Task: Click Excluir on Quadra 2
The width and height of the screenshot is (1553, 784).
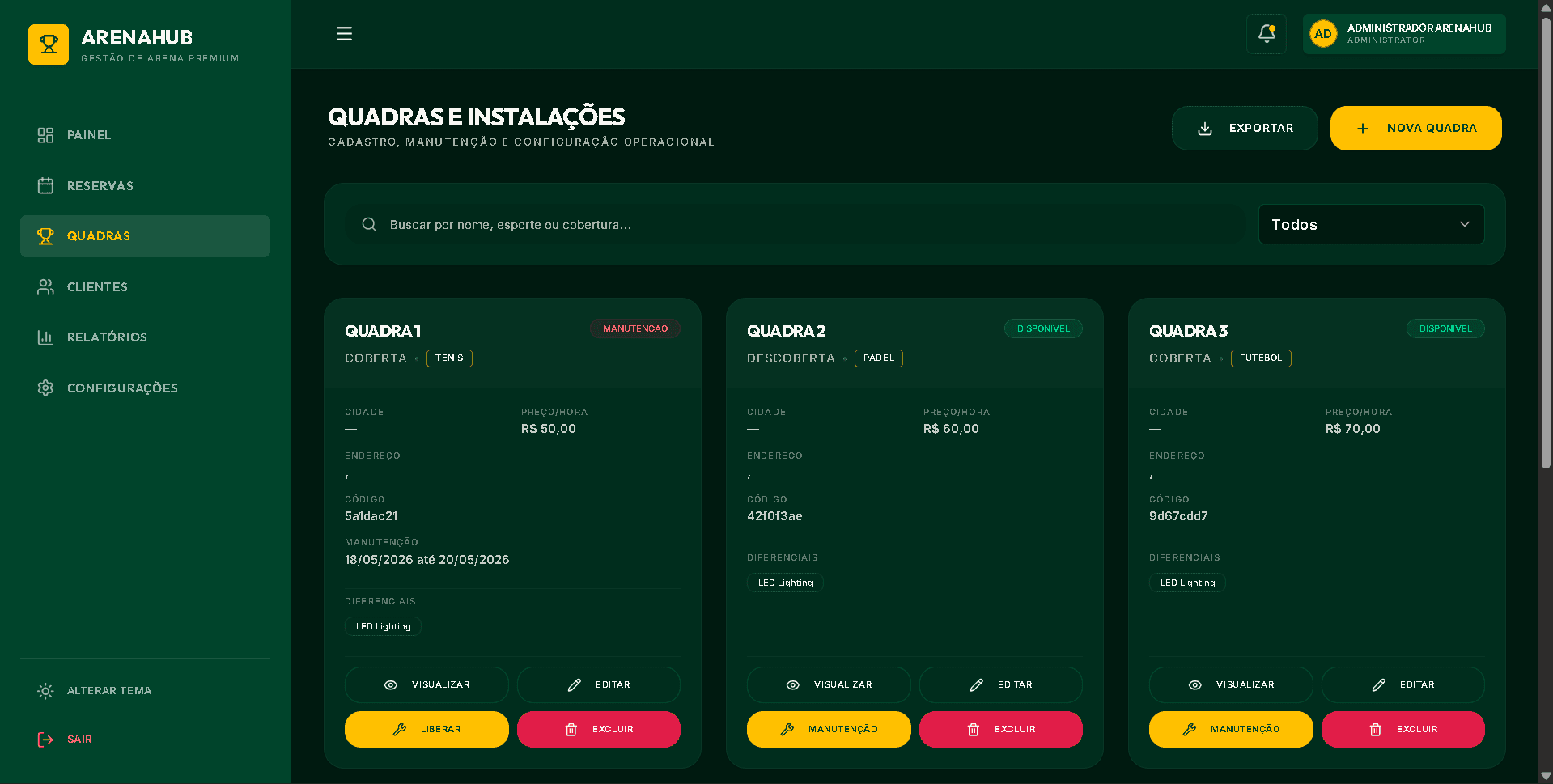Action: (1001, 729)
